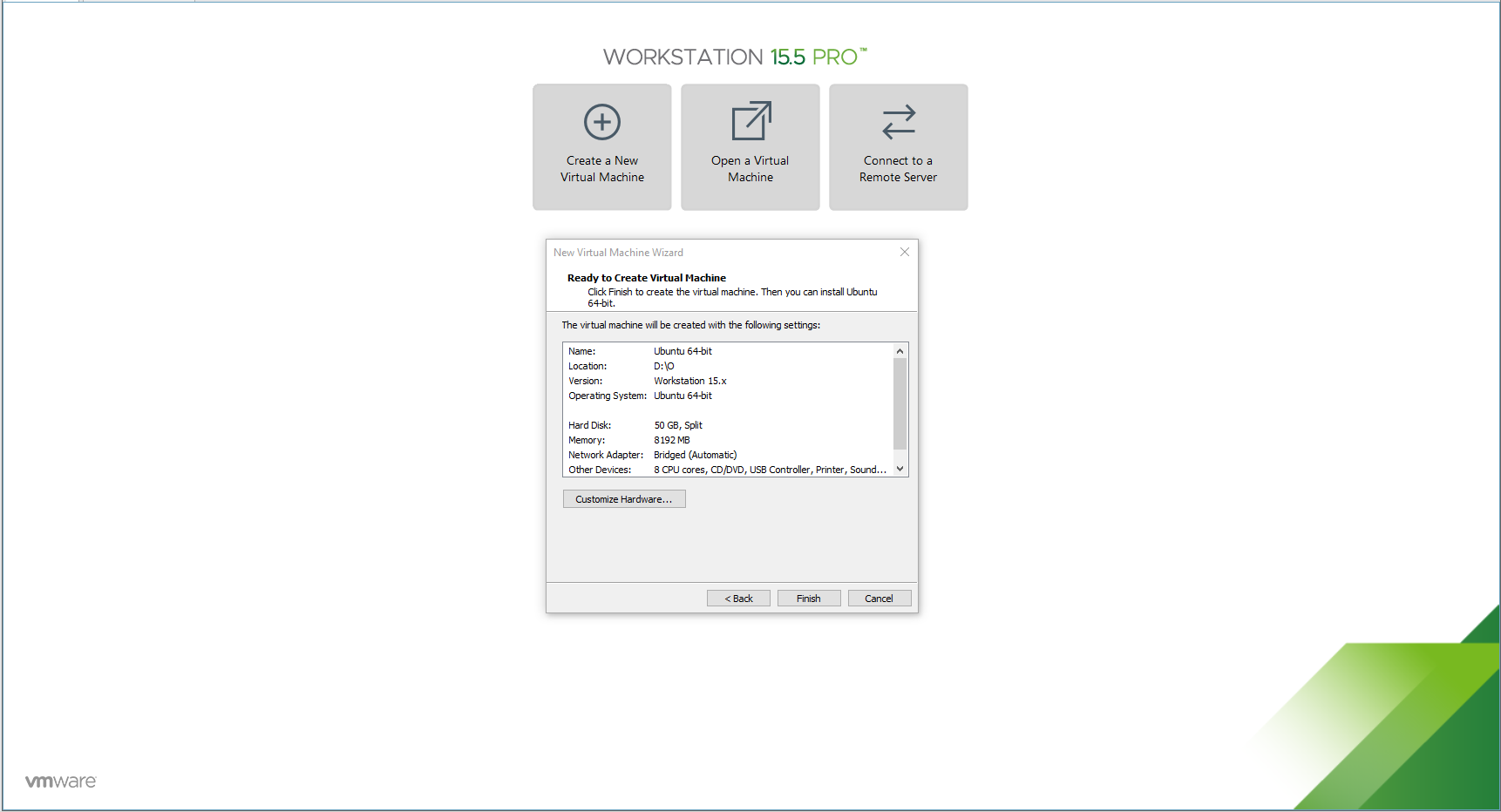This screenshot has height=812, width=1501.
Task: Select the Operating System value 'Ubuntu 64-bit'
Action: tap(683, 396)
